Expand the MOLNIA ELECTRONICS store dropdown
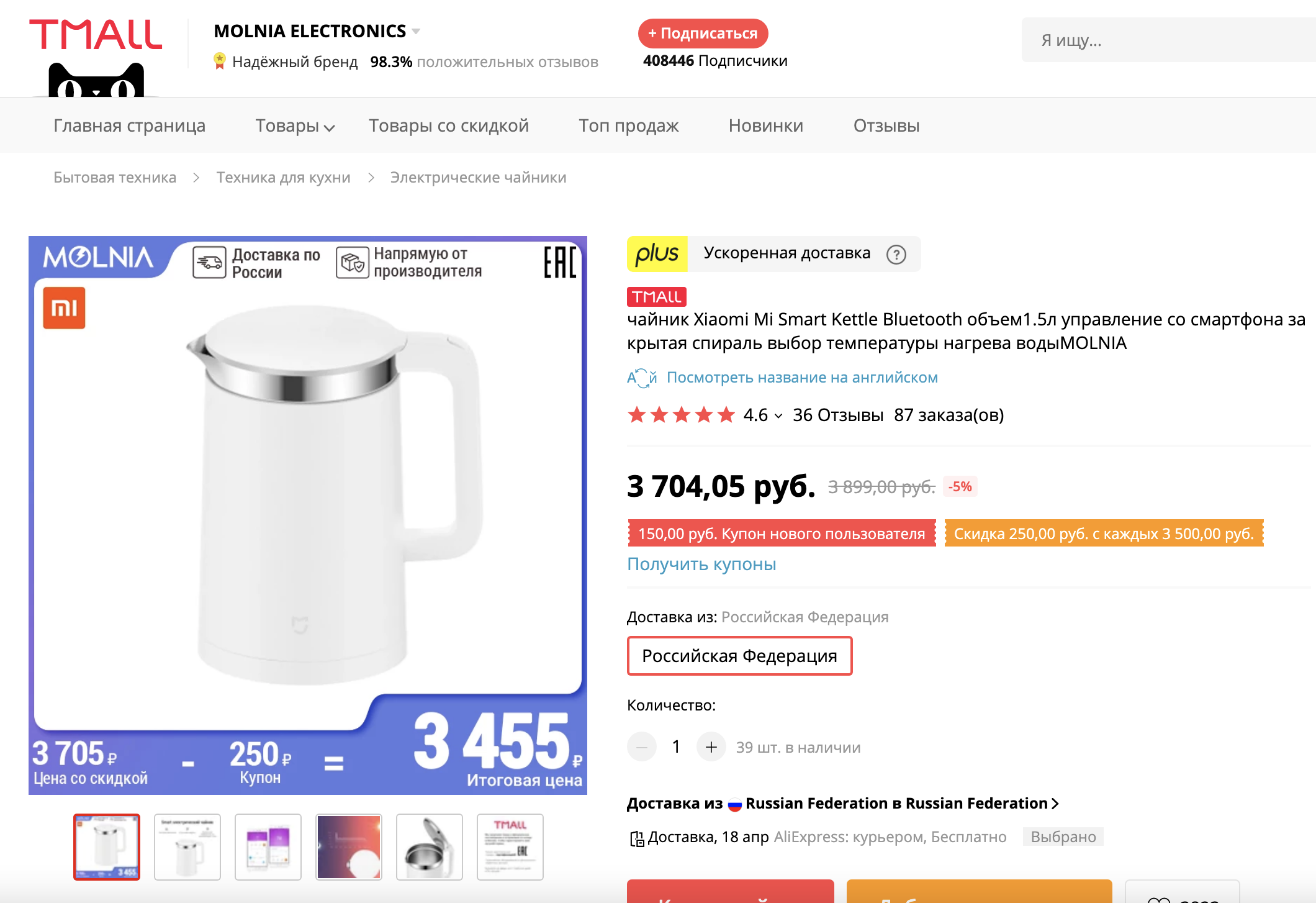The image size is (1316, 903). [x=416, y=31]
